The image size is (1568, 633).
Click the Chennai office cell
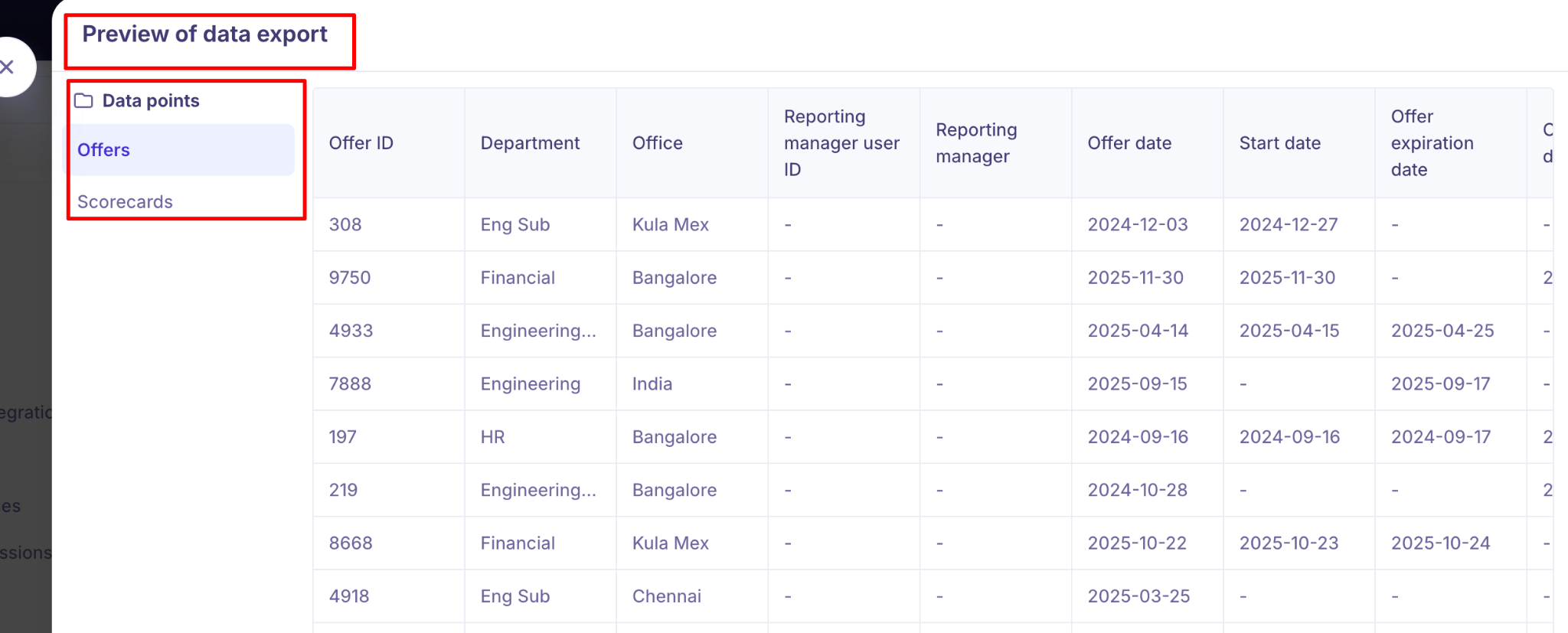click(666, 596)
